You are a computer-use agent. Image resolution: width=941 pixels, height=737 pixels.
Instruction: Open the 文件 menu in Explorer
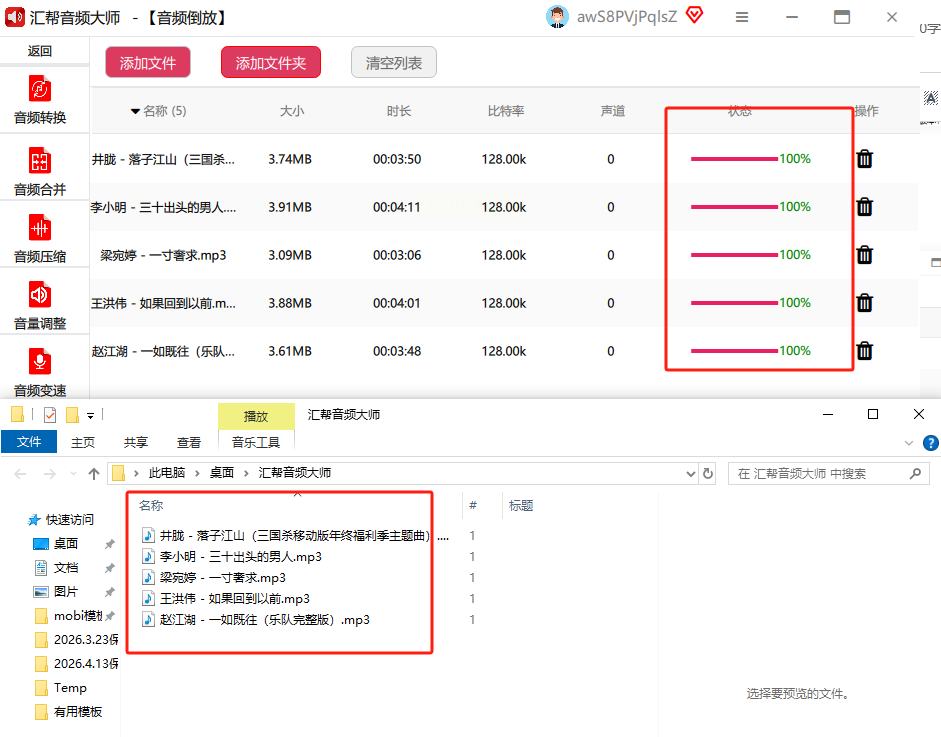[x=29, y=442]
